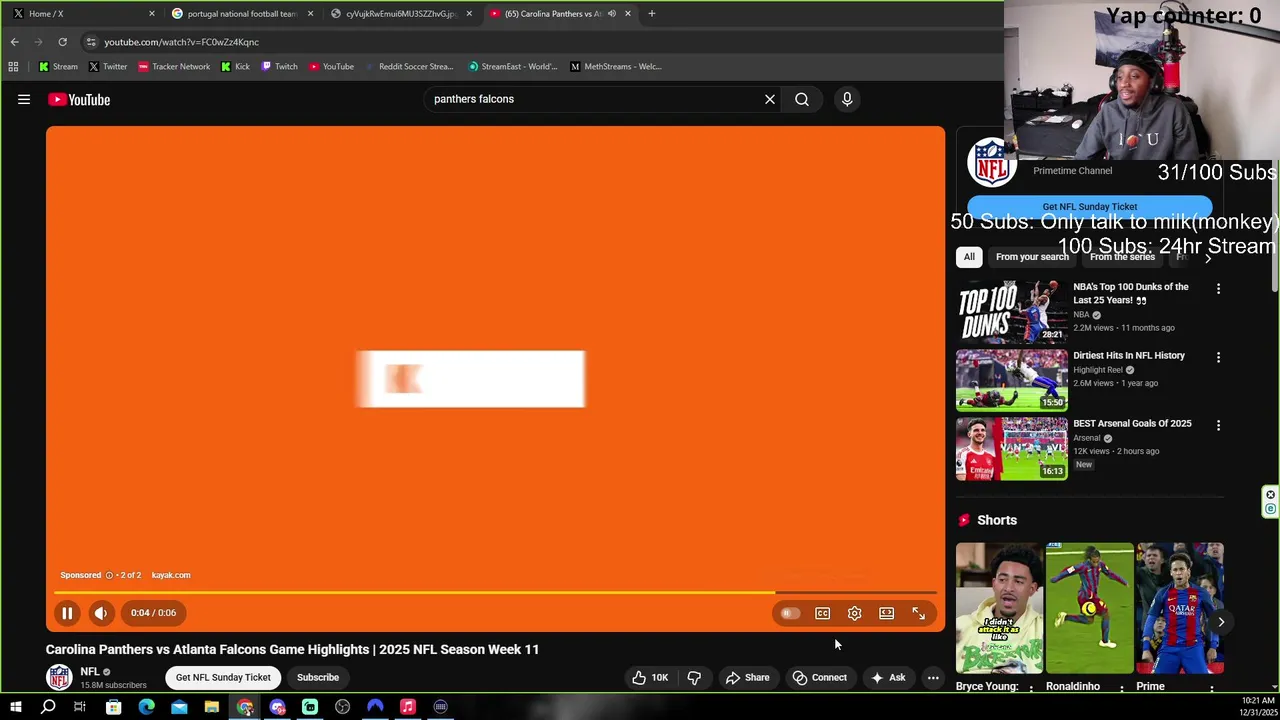1280x720 pixels.
Task: Enter fullscreen mode in the player
Action: click(918, 613)
